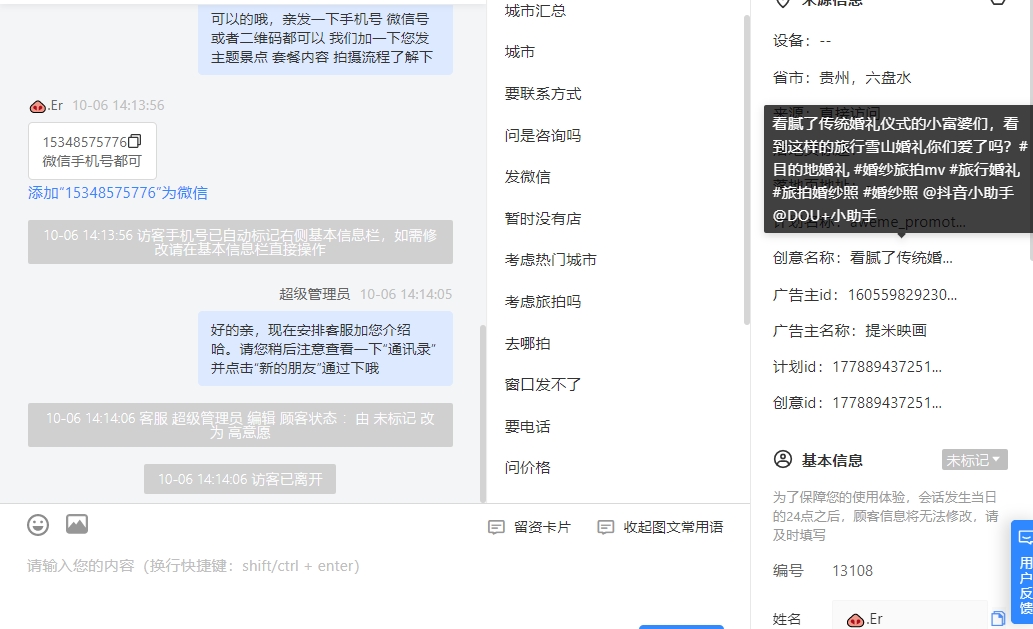Click the 编号 value 13108
1033x629 pixels.
852,570
